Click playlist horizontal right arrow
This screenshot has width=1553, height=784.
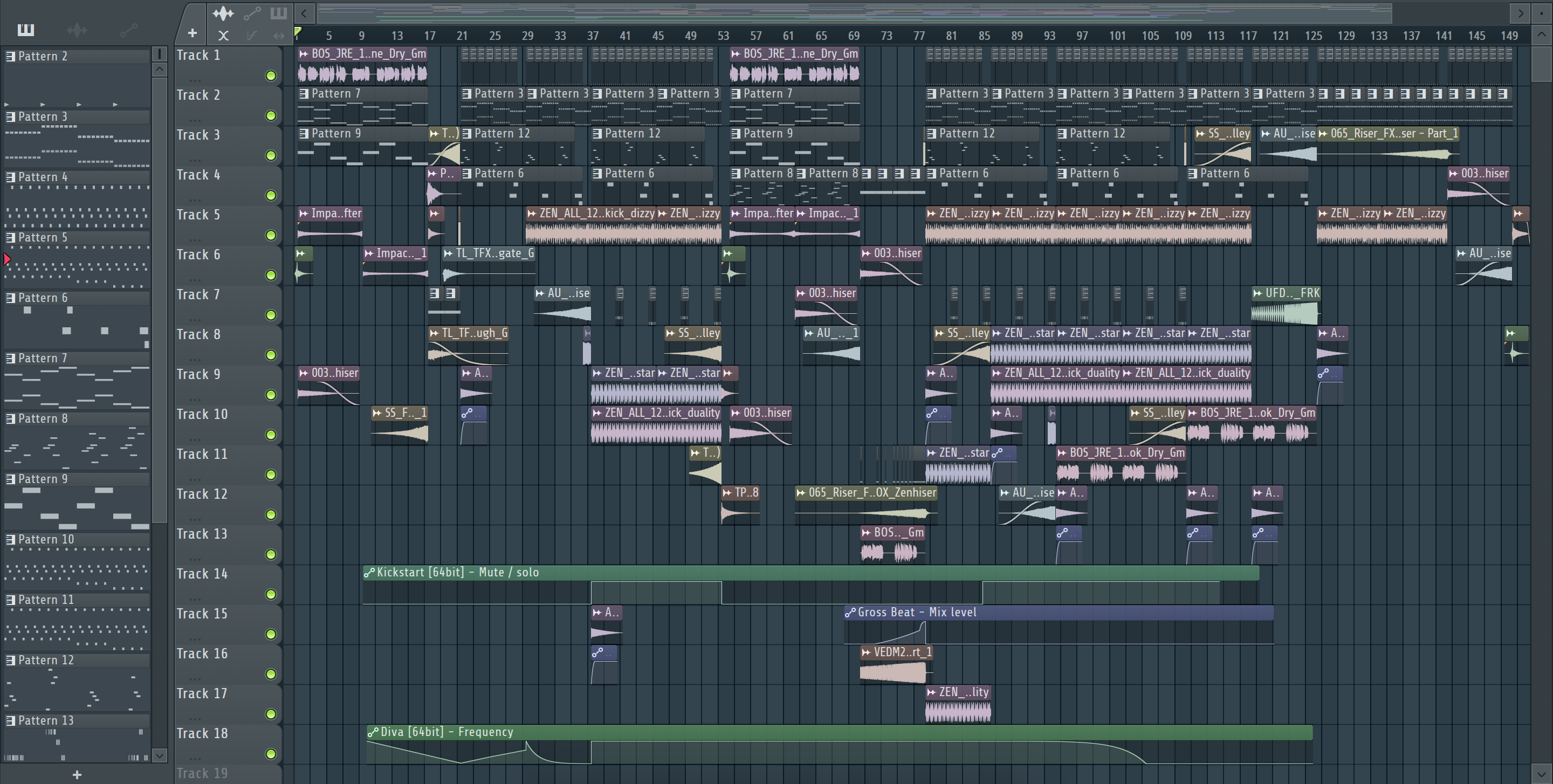pos(1521,12)
